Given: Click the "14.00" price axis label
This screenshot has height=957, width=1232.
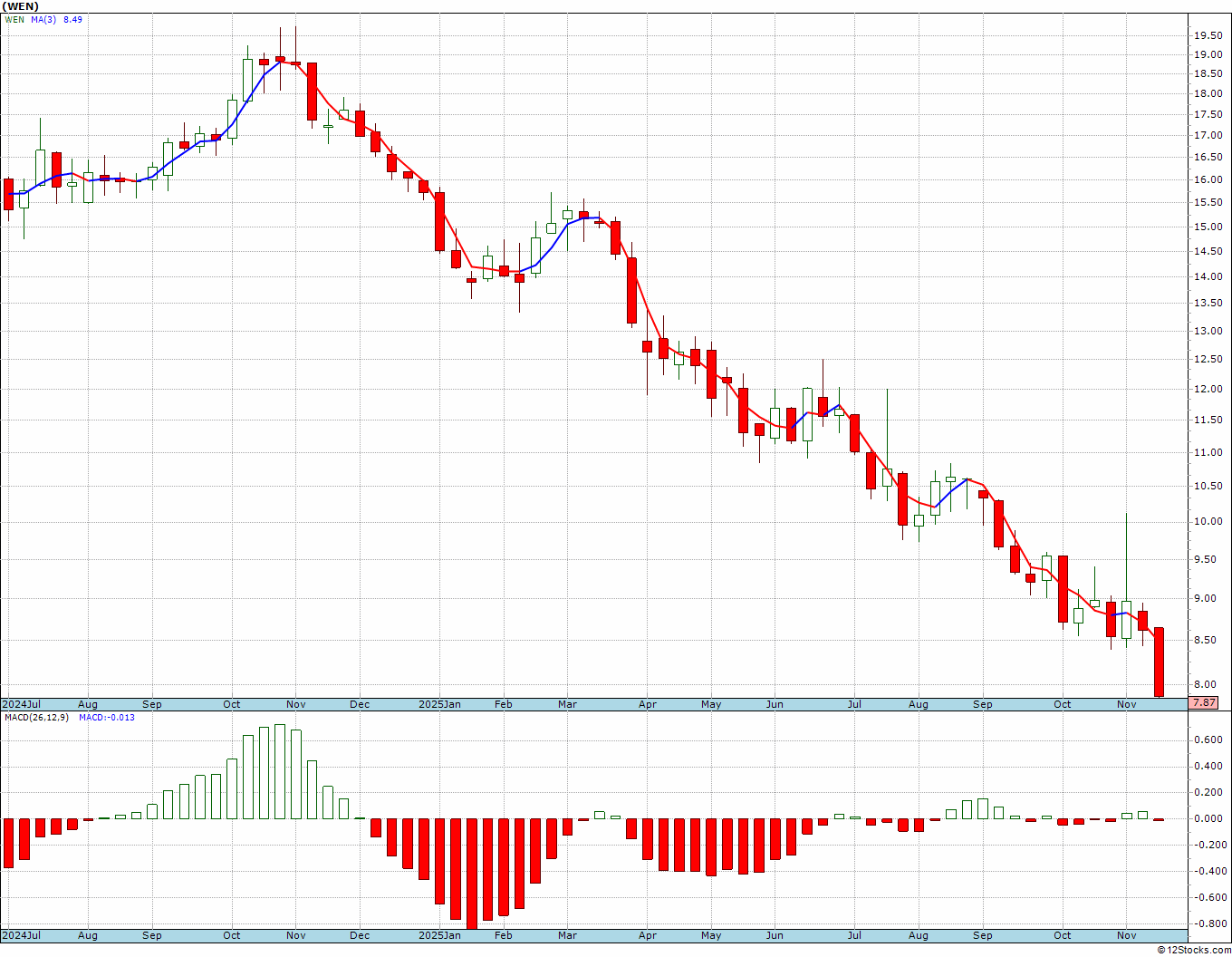Looking at the screenshot, I should tap(1208, 277).
